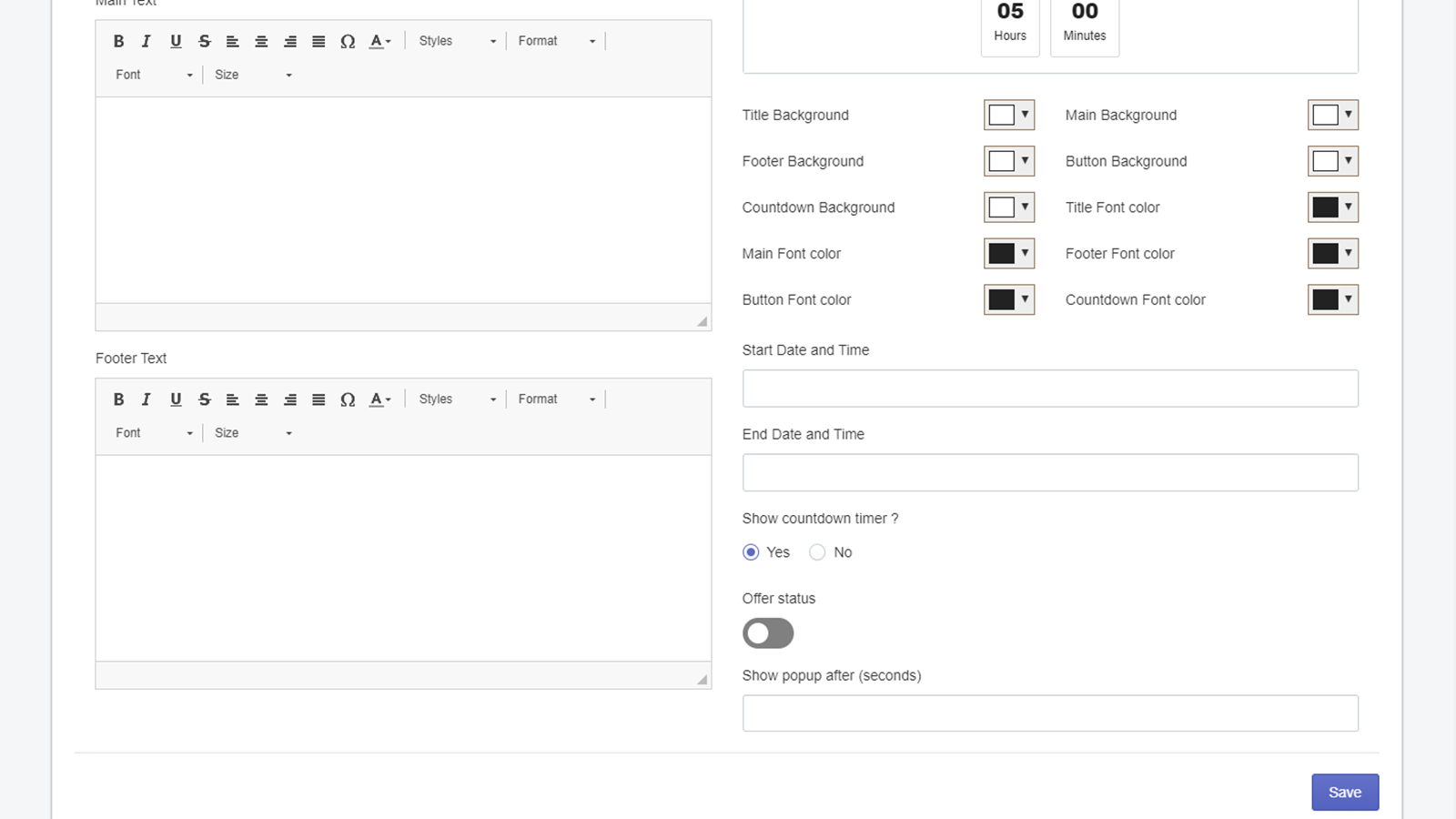This screenshot has height=819, width=1456.
Task: Apply Underline in the Main Text toolbar
Action: [176, 41]
